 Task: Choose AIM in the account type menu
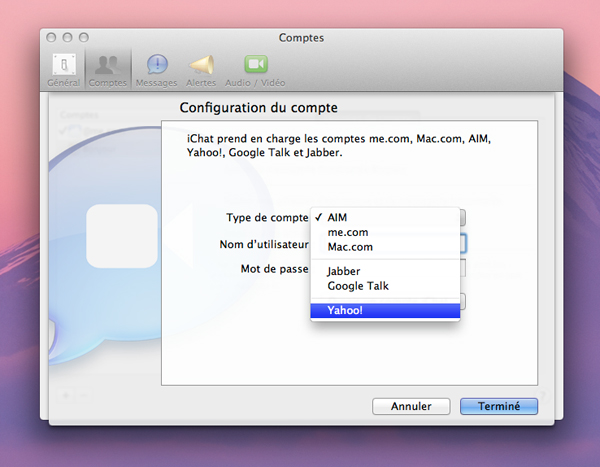pos(385,217)
